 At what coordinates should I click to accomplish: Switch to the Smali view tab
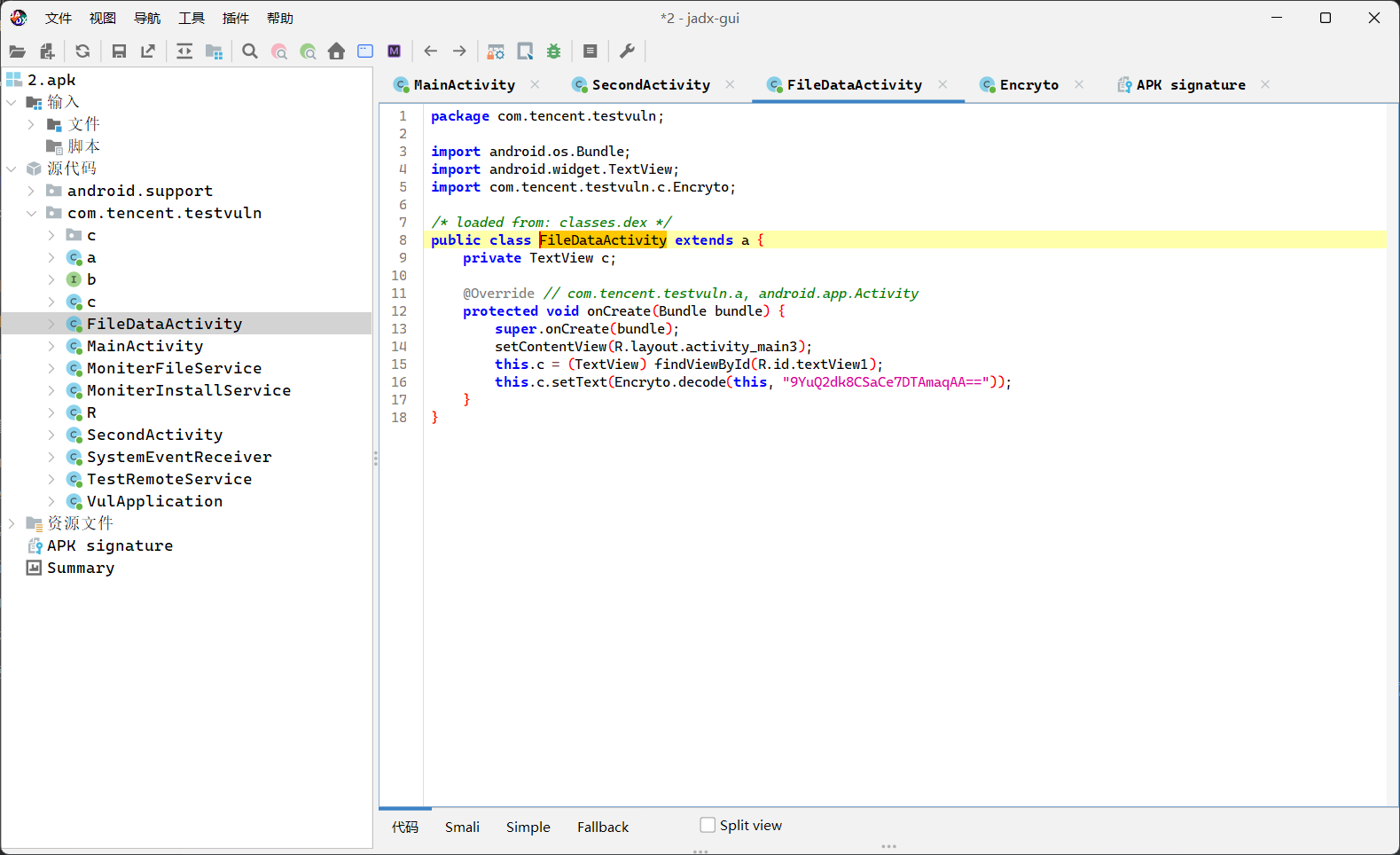point(462,827)
